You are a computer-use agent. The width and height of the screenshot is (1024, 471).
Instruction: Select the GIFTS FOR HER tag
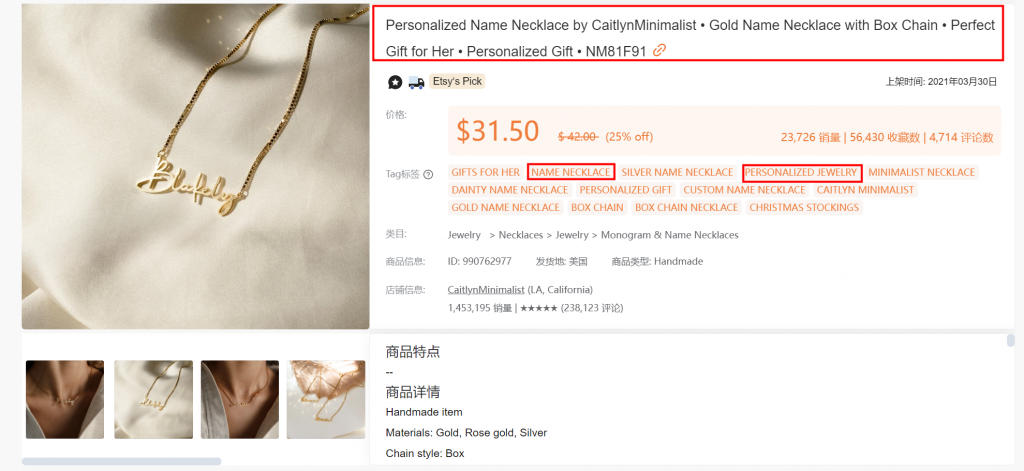(x=485, y=172)
